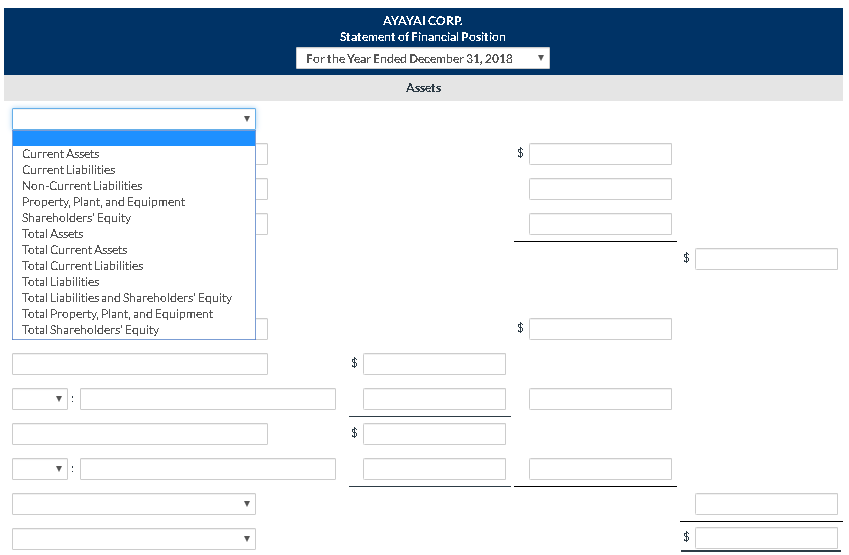Image resolution: width=849 pixels, height=555 pixels.
Task: Click the first dollar amount field beside Current Assets row
Action: (600, 154)
